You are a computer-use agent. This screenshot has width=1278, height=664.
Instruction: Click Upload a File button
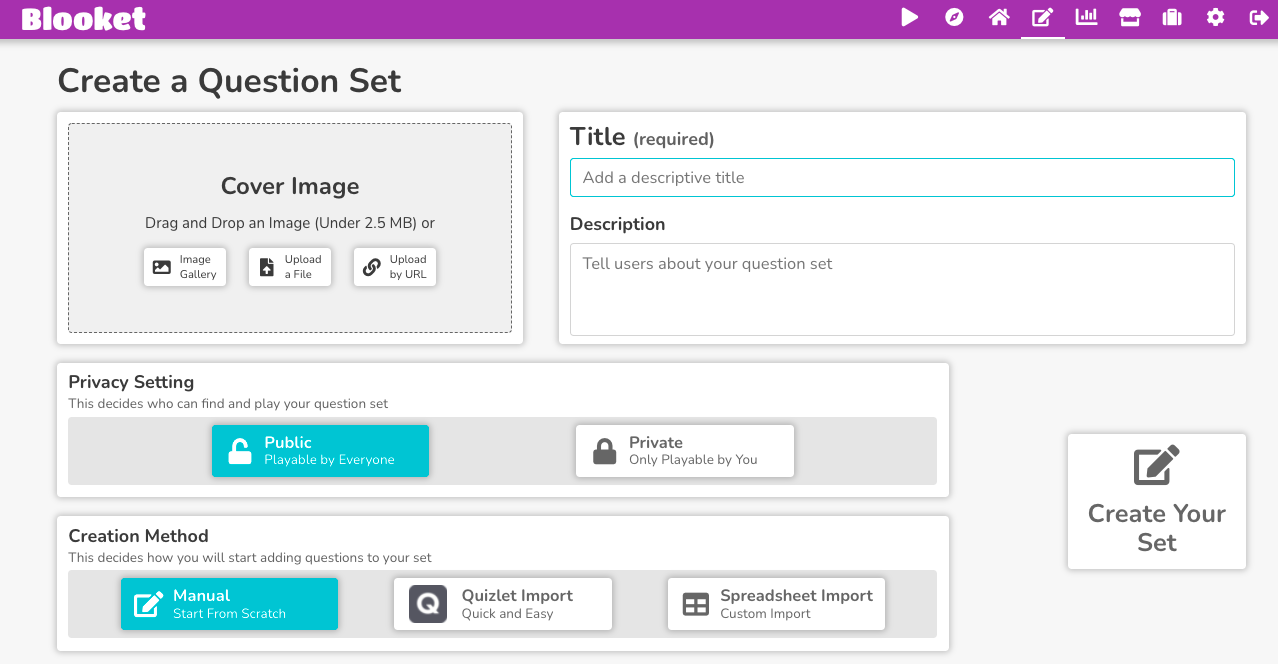(290, 267)
